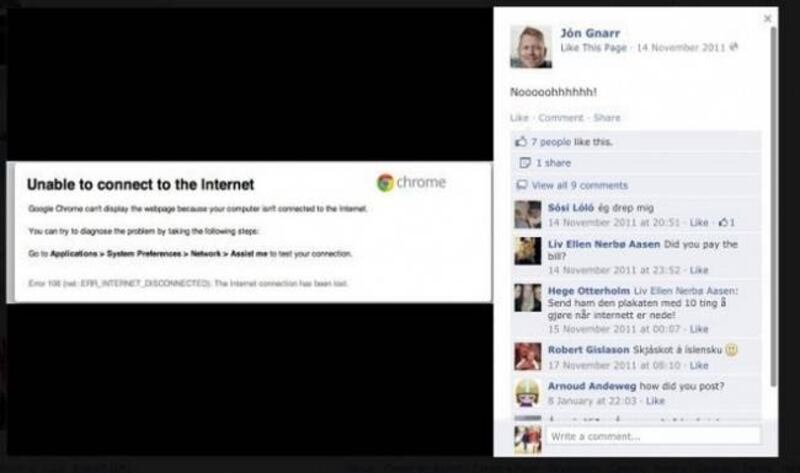Click the share icon next to 1 share
The height and width of the screenshot is (473, 800).
[x=524, y=163]
